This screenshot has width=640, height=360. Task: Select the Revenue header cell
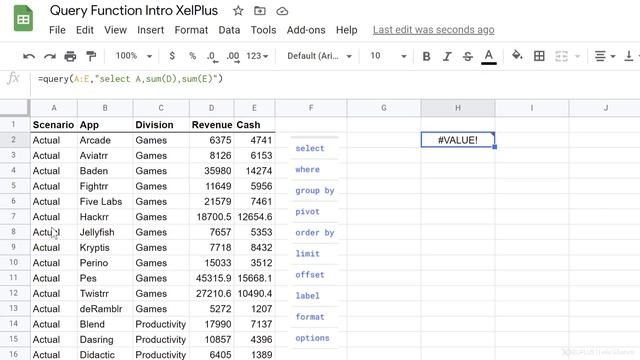coord(211,124)
